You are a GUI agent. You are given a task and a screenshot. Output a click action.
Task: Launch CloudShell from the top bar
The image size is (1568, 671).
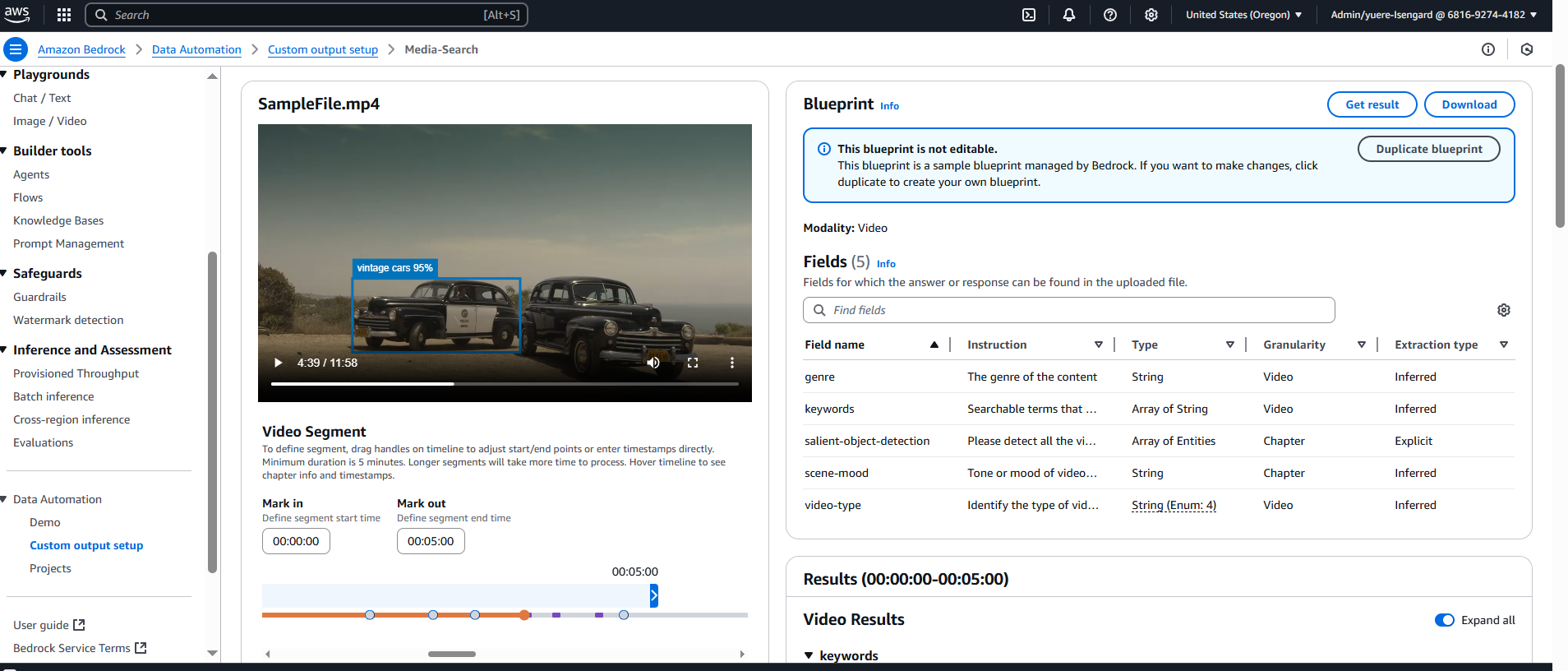pyautogui.click(x=1028, y=15)
